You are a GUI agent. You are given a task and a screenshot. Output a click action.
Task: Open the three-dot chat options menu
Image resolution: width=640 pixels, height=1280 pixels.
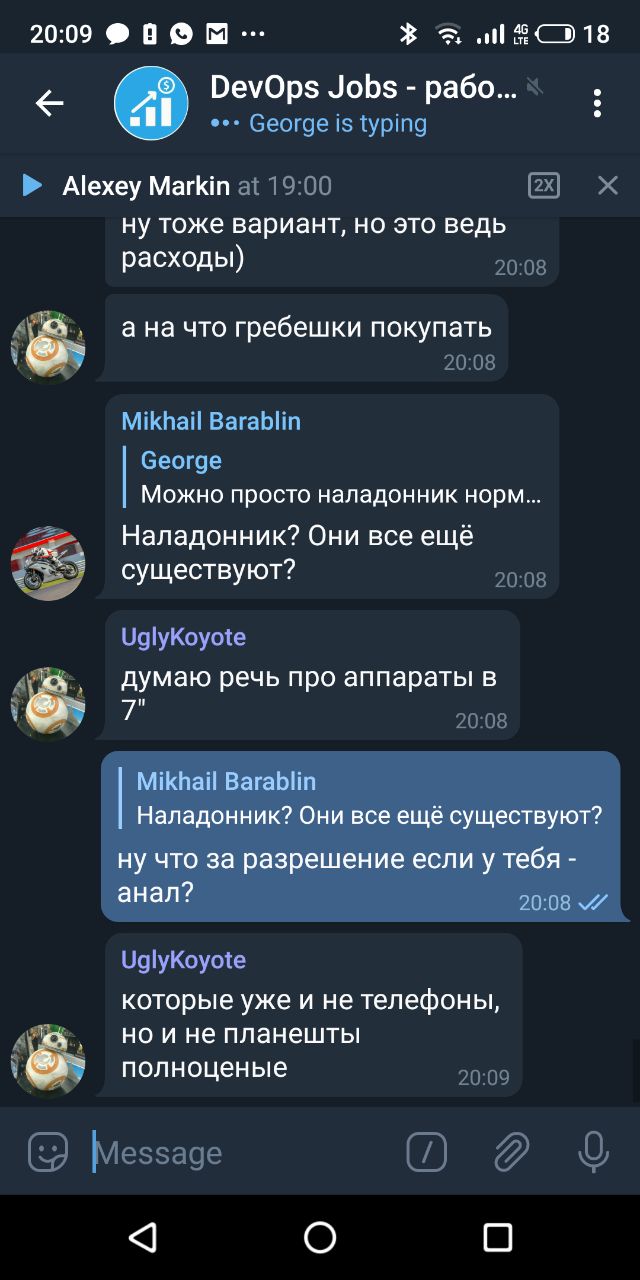(597, 103)
